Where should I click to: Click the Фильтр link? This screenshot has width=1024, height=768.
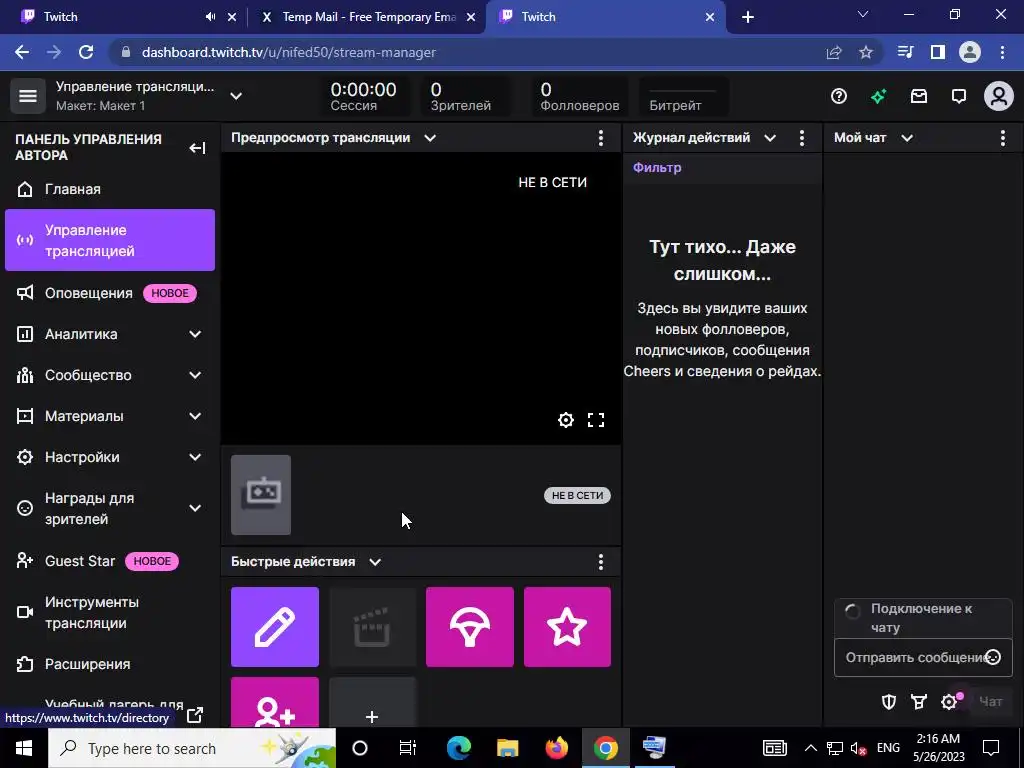pos(657,168)
